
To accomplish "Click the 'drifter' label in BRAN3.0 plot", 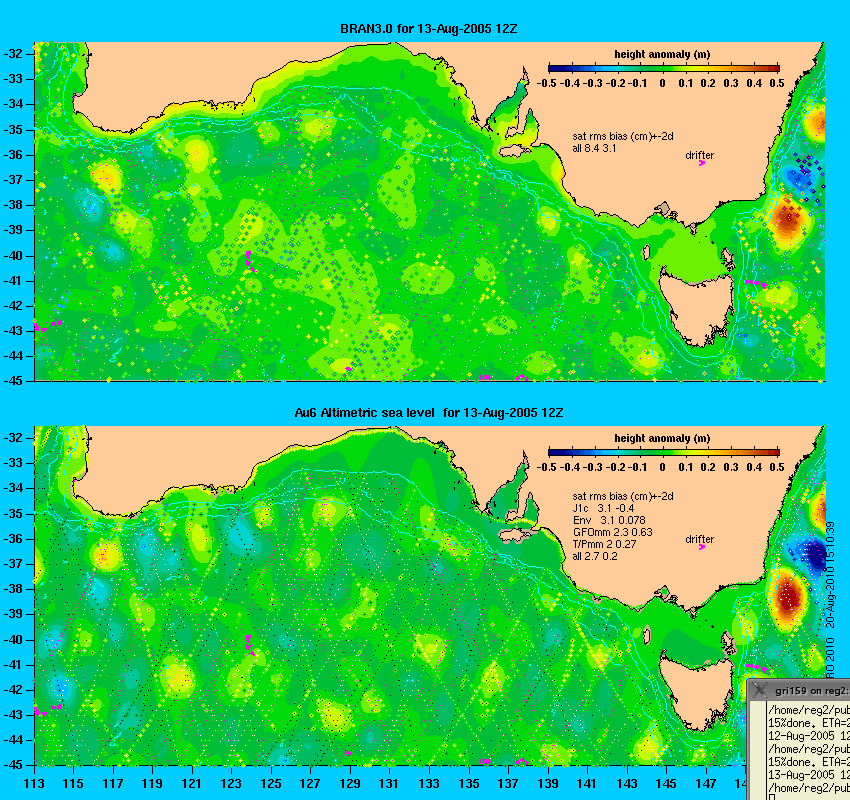I will 699,155.
